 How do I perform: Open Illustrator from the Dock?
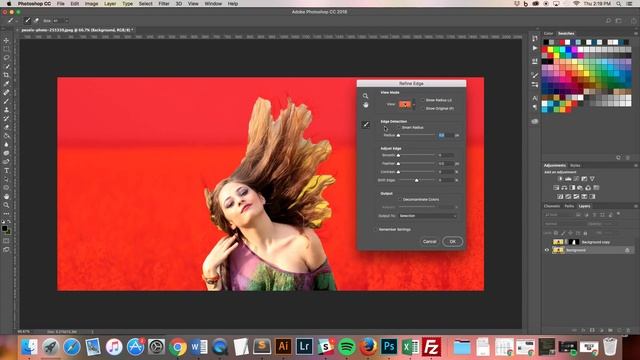tap(283, 347)
